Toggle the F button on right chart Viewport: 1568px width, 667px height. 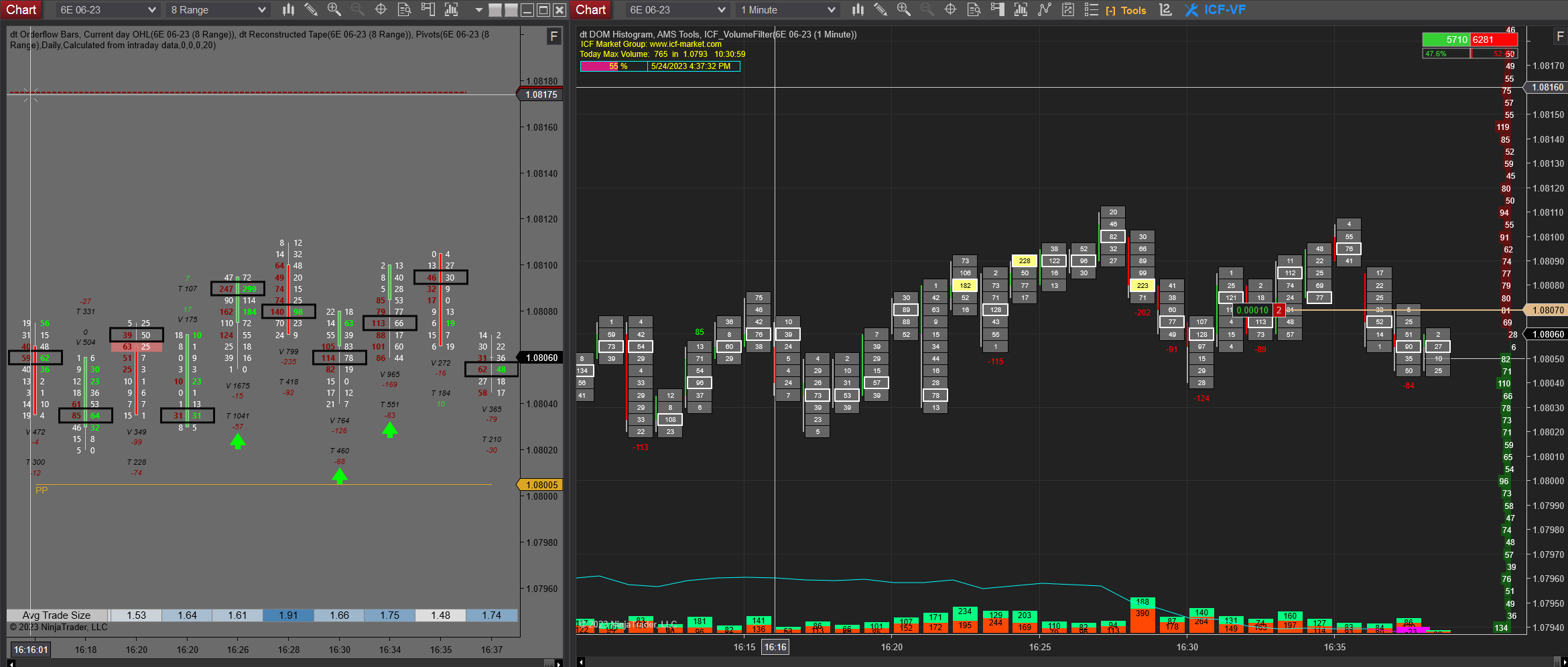point(1560,36)
